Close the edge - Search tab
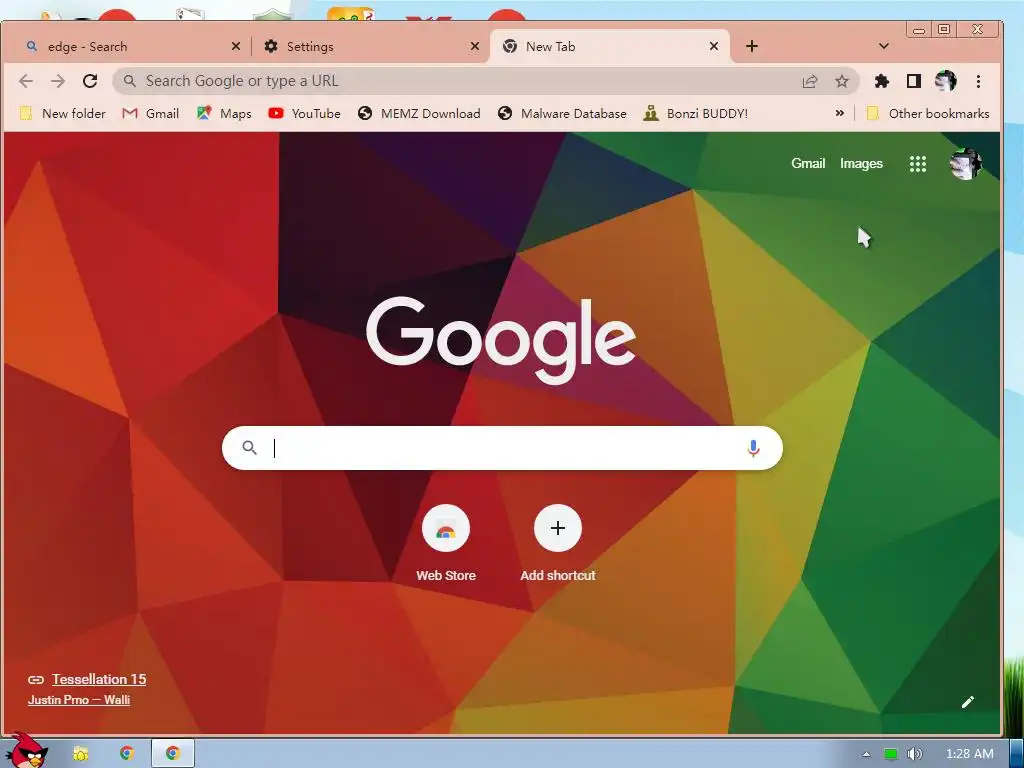This screenshot has height=768, width=1024. coord(236,46)
